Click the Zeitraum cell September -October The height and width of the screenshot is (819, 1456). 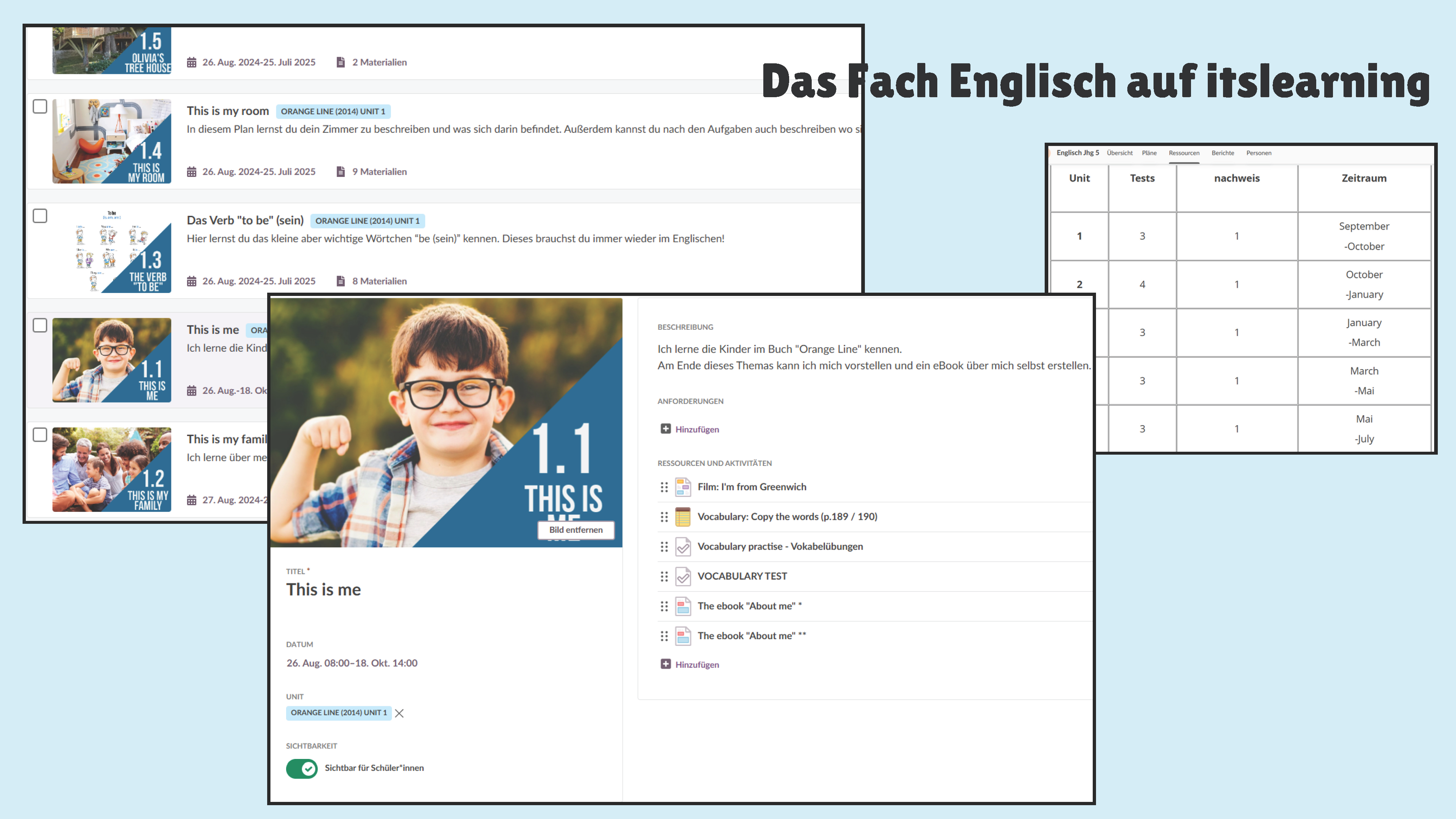[1364, 236]
